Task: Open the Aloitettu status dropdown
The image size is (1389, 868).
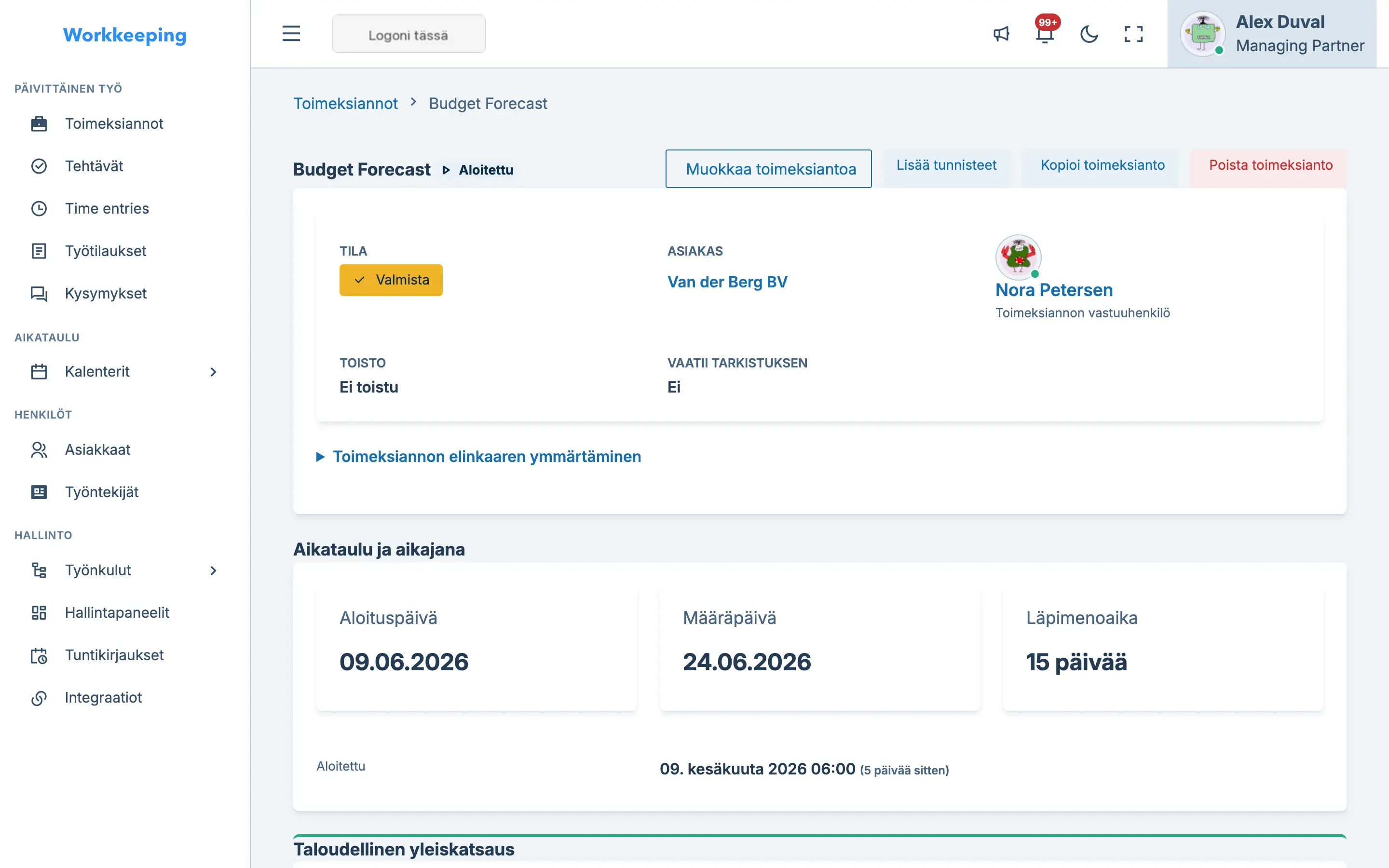Action: pyautogui.click(x=478, y=170)
